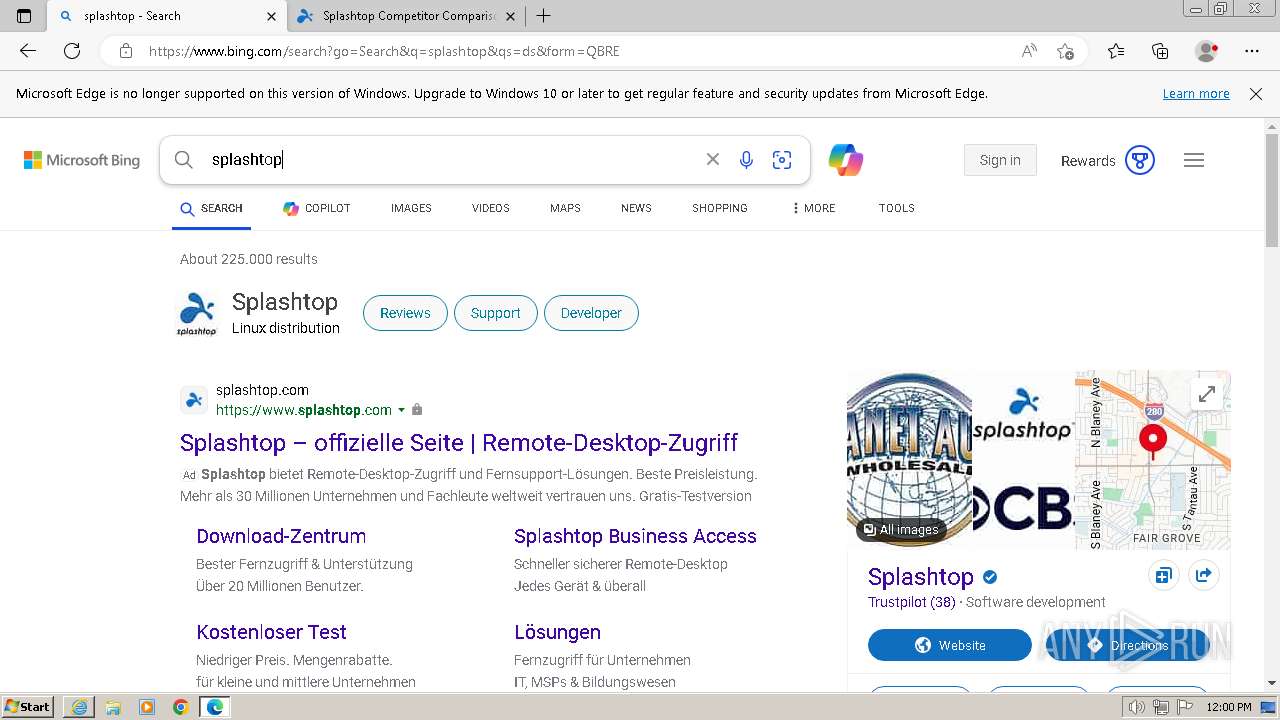Open the Download-Zentrum link

point(281,536)
